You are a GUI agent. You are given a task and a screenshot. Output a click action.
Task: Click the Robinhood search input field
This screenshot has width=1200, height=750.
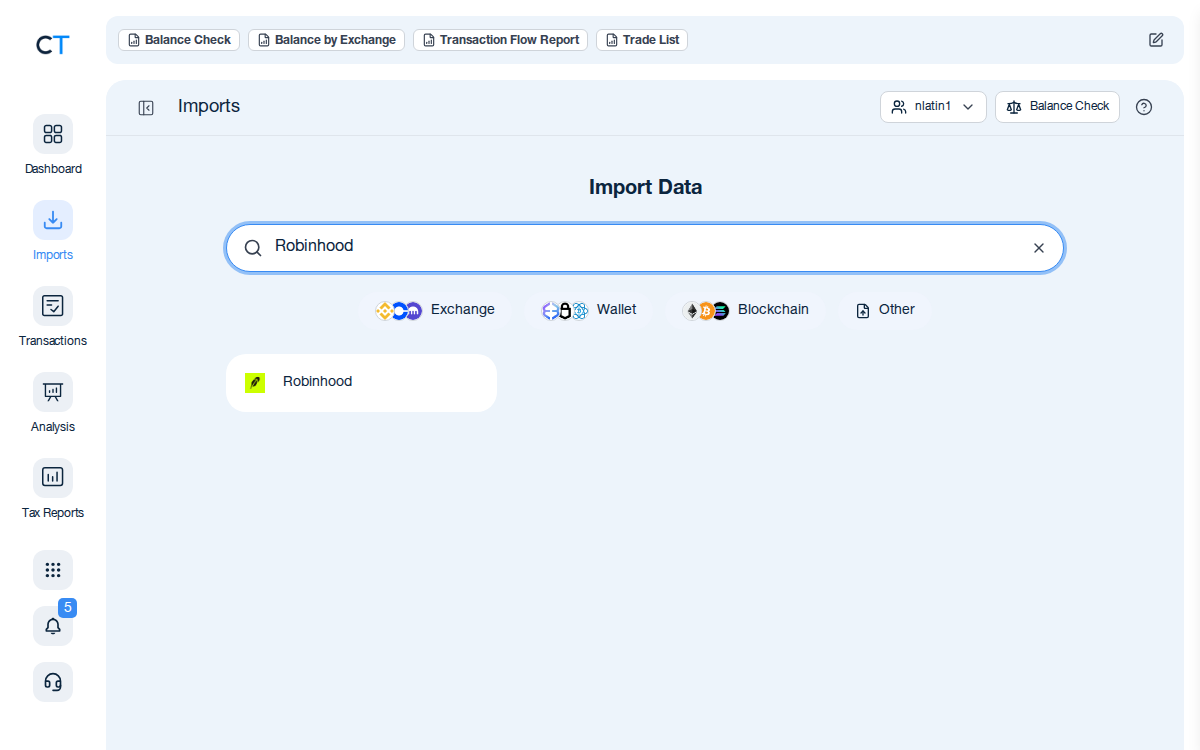tap(645, 248)
